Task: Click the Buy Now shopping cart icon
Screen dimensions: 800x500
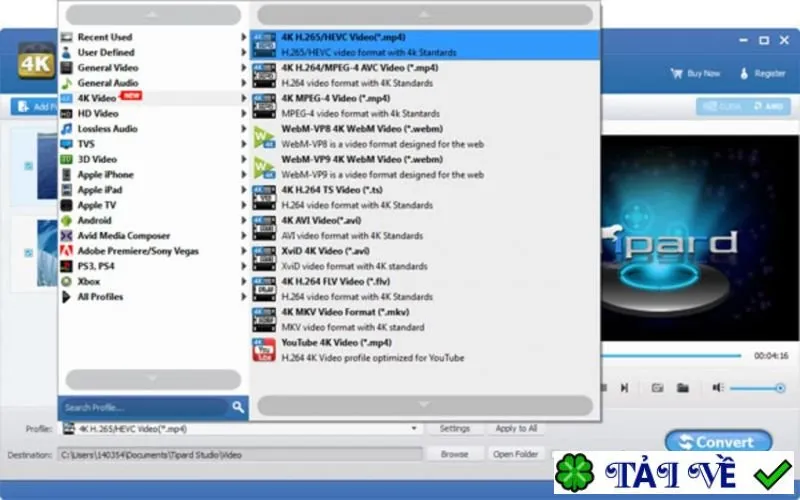Action: pyautogui.click(x=677, y=73)
